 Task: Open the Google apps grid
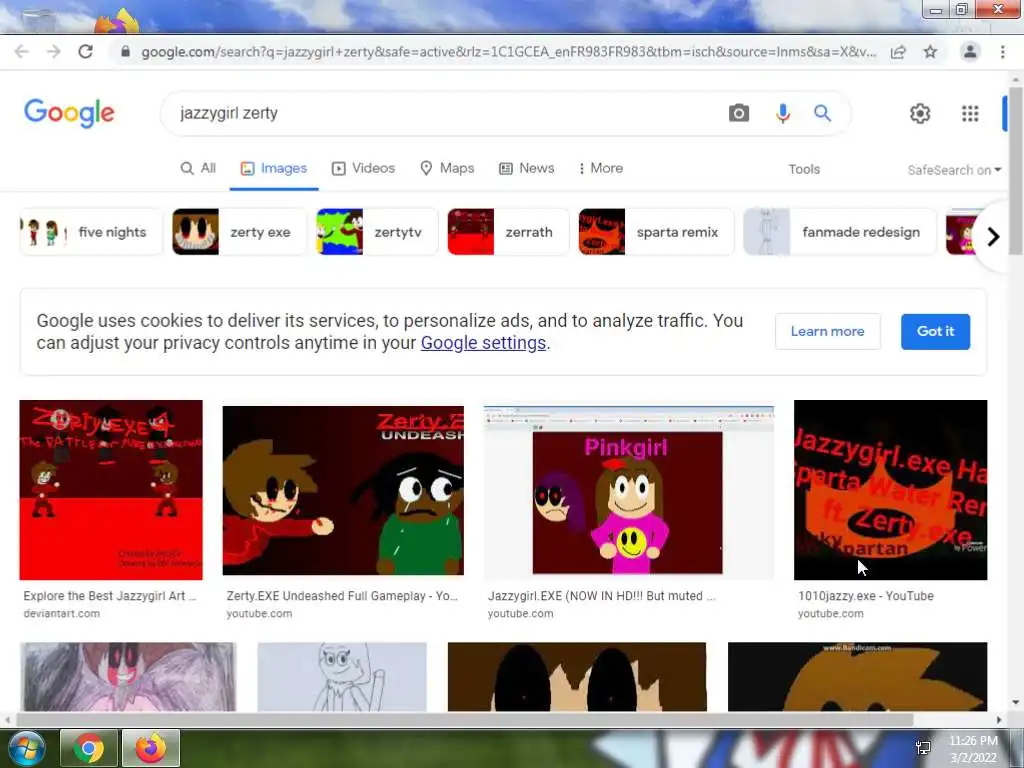pyautogui.click(x=970, y=113)
